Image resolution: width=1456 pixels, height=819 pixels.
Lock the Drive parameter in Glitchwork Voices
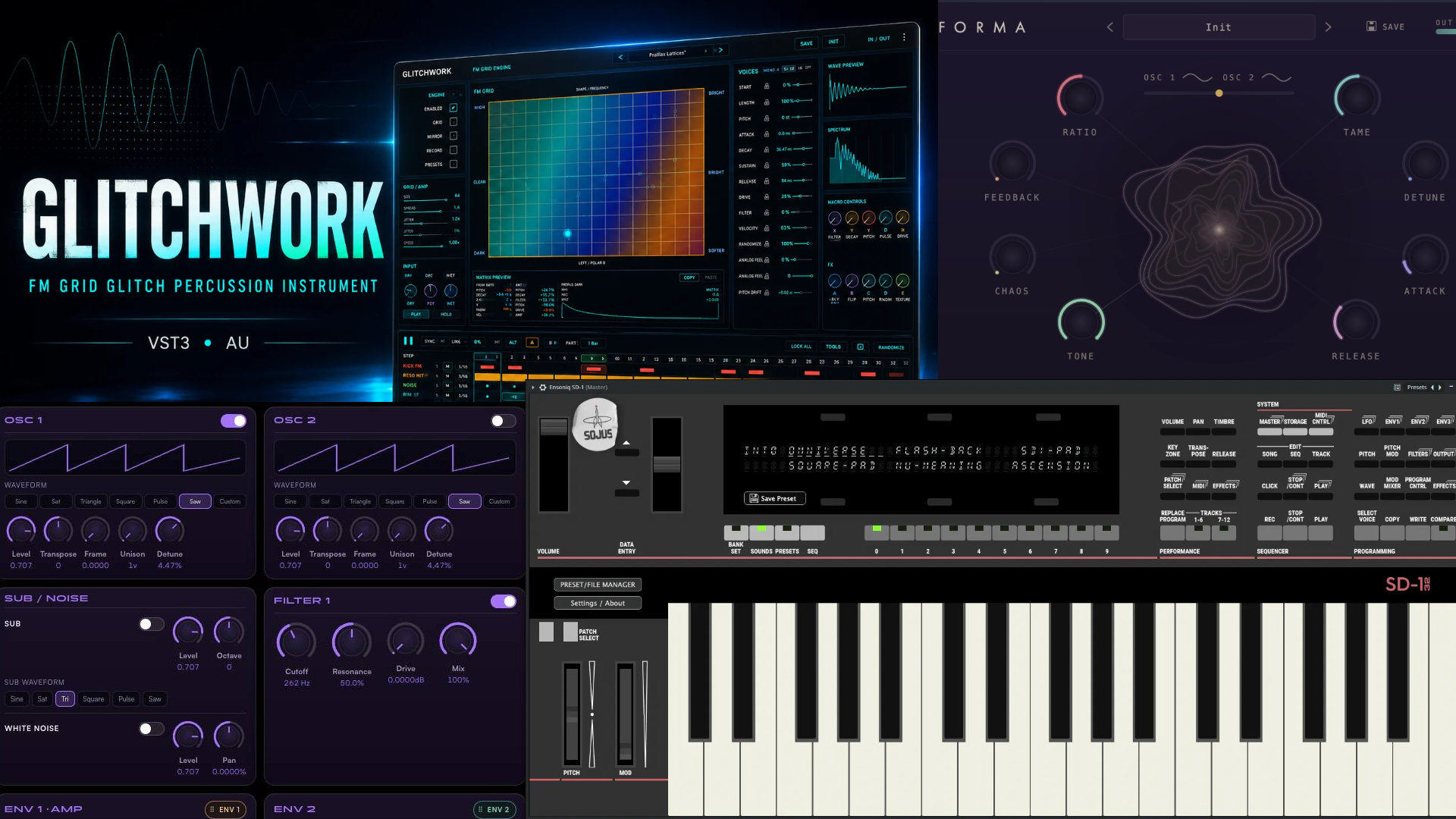tap(767, 197)
